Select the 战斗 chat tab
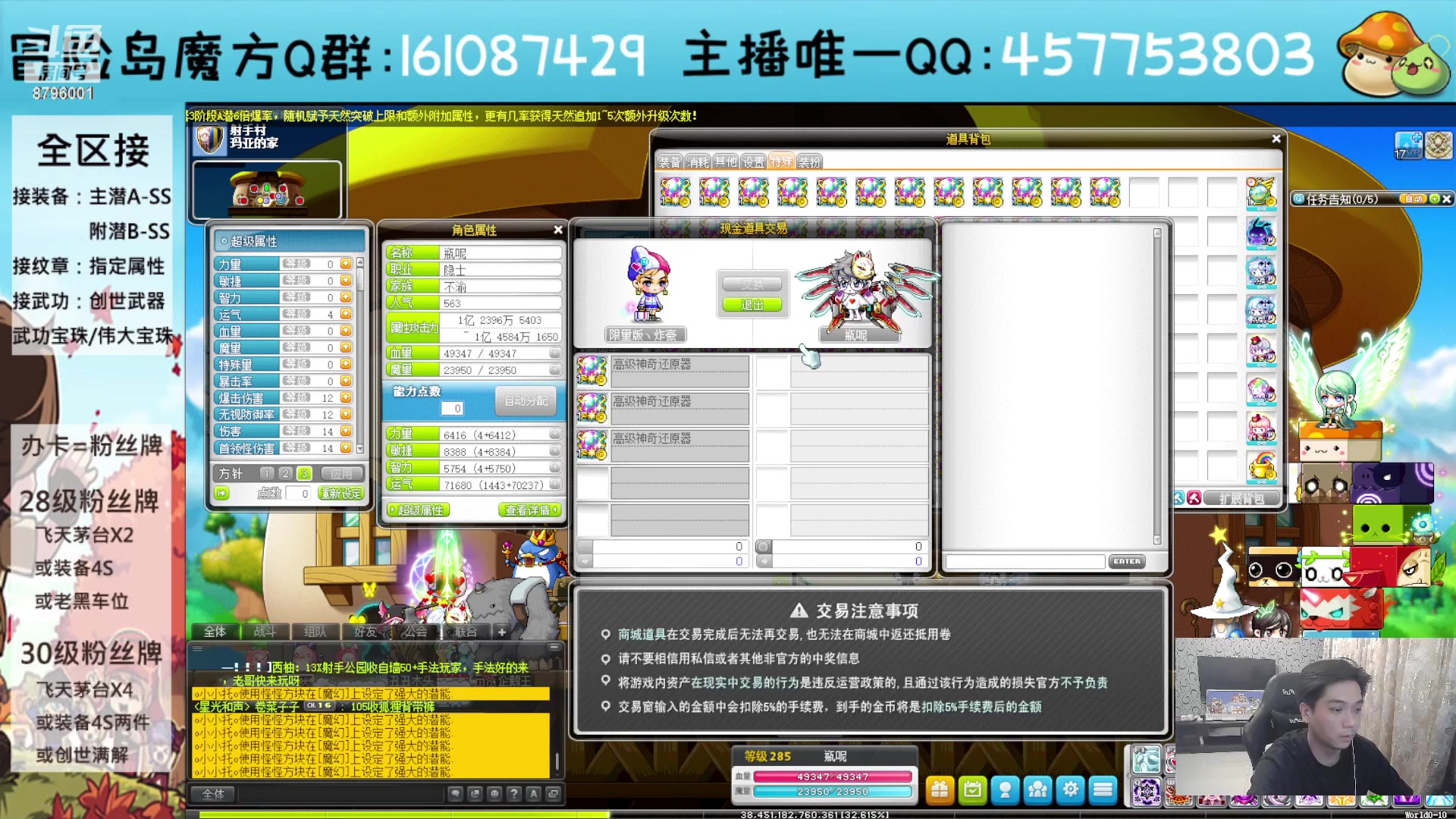 point(265,631)
